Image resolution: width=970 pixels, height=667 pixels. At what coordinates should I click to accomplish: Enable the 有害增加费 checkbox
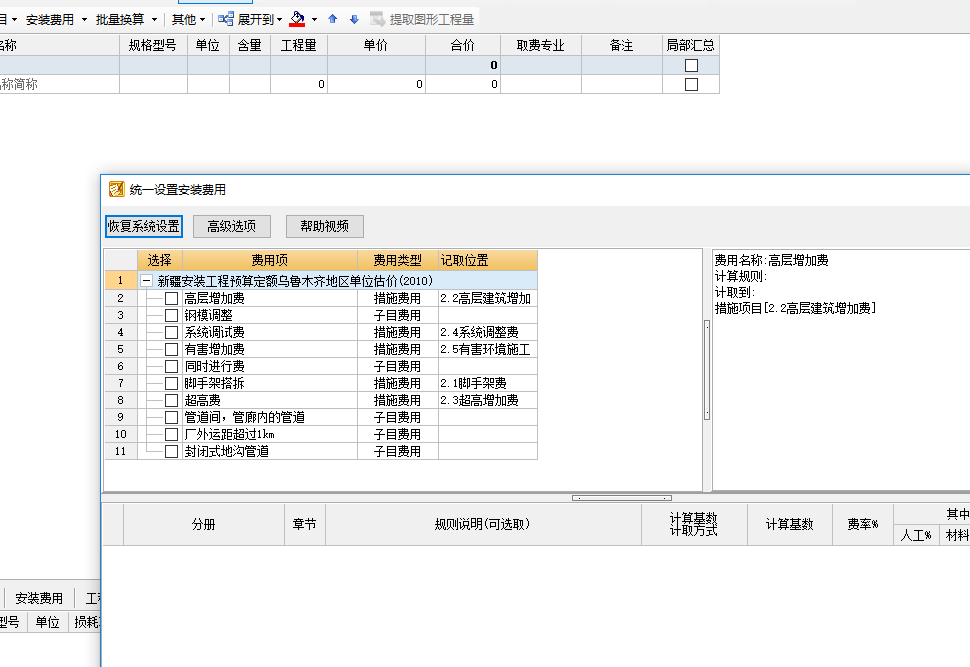171,350
